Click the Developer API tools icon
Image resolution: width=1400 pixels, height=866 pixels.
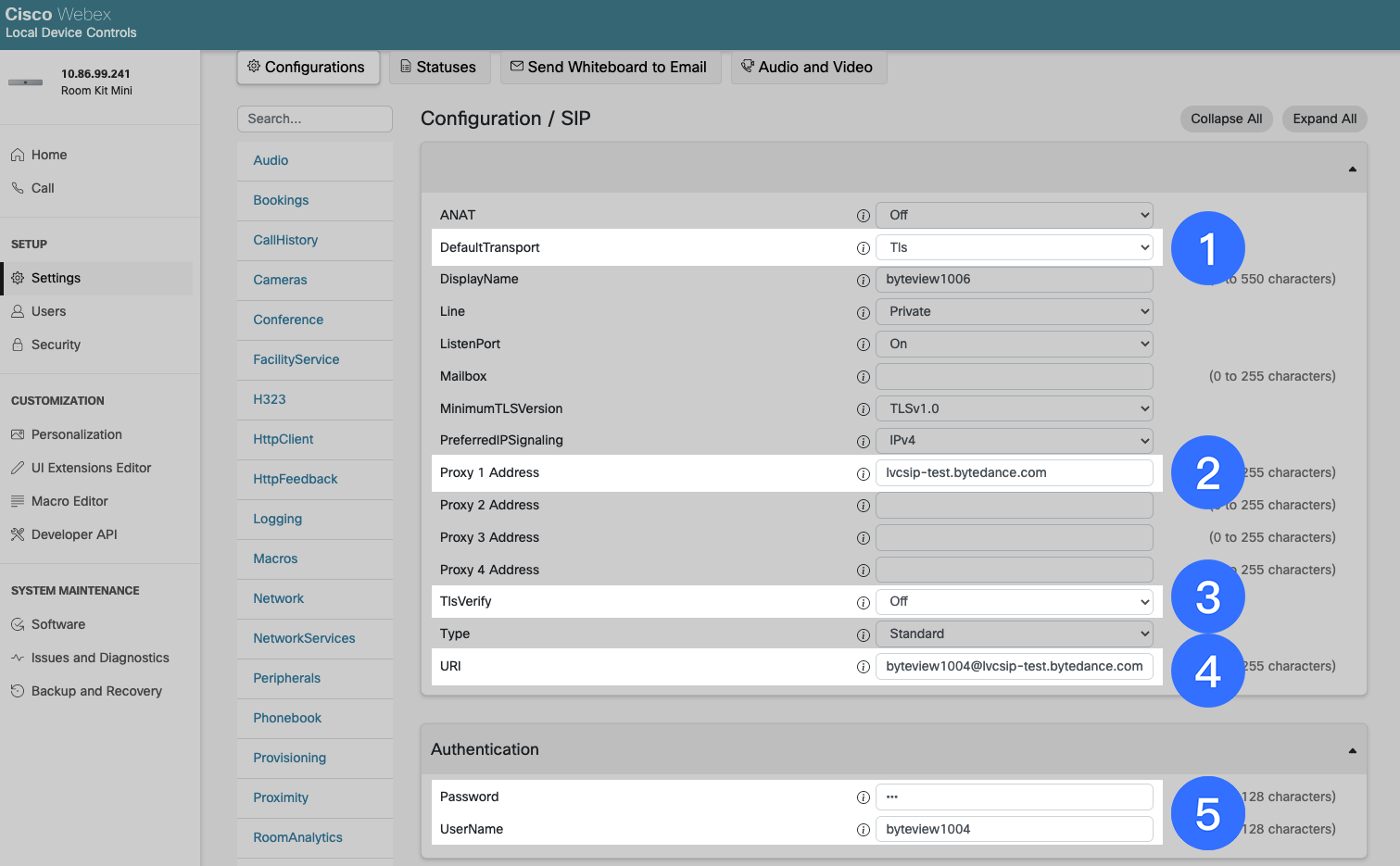[x=18, y=534]
